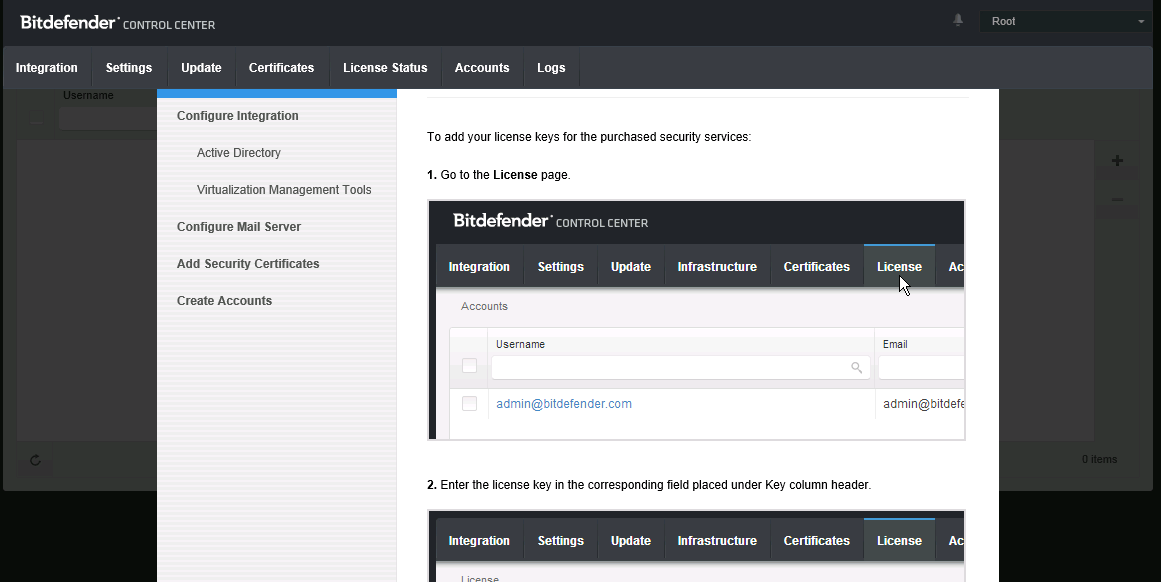Select Configure Integration help topic
Screen dimensions: 1161x582
click(x=238, y=116)
